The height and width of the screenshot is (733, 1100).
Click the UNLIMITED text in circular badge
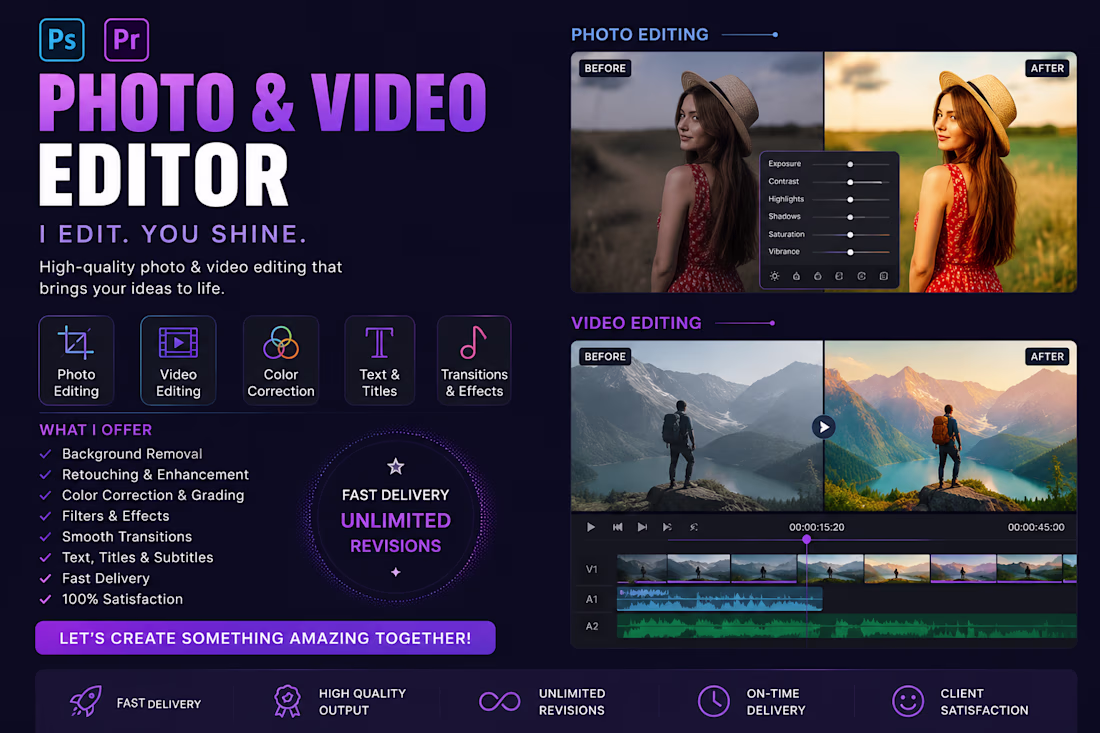tap(396, 520)
